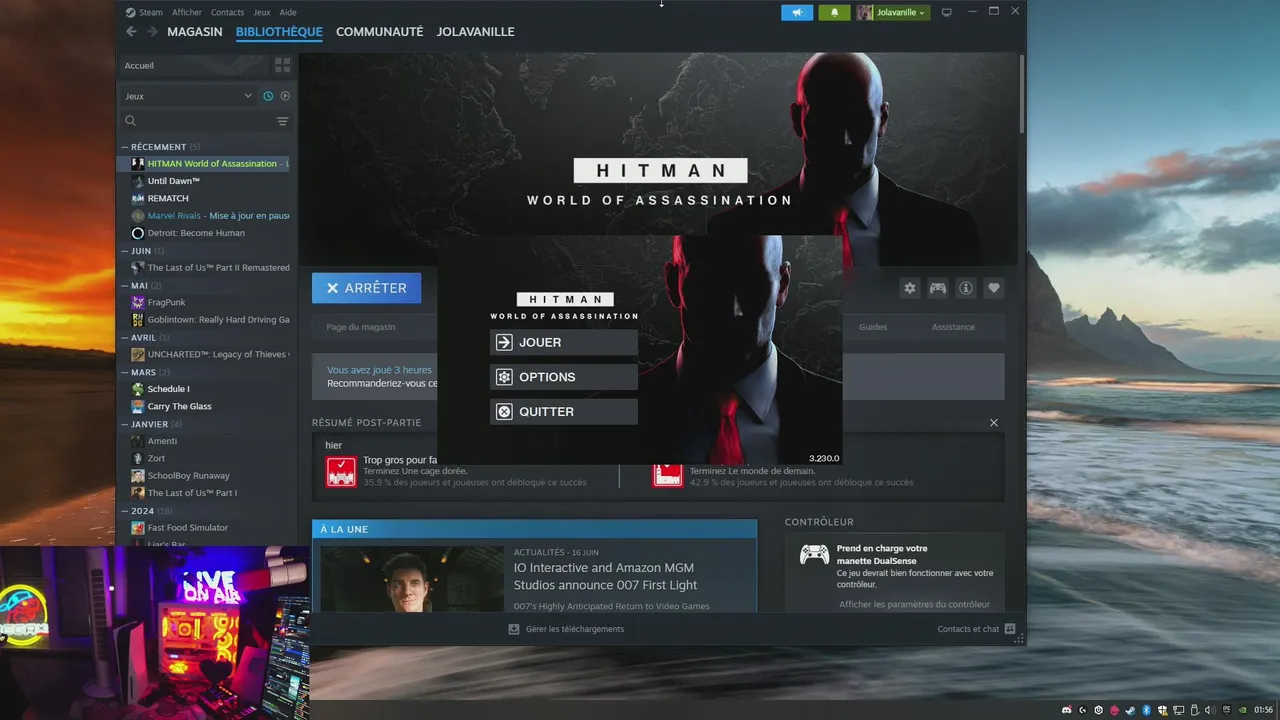The image size is (1280, 720).
Task: Go to the MAGASIN tab
Action: (x=195, y=32)
